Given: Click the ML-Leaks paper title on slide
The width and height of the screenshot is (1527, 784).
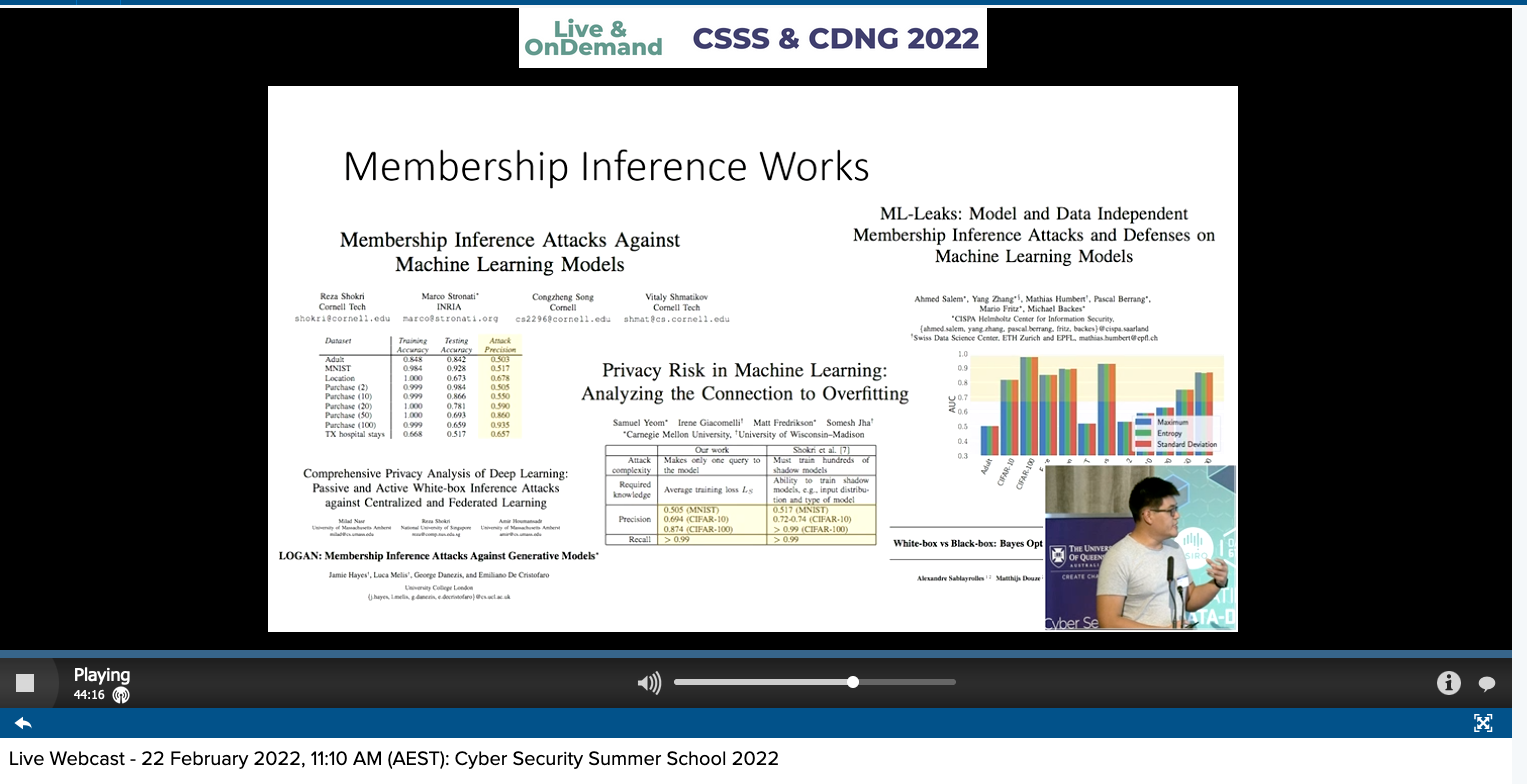Looking at the screenshot, I should point(1033,235).
